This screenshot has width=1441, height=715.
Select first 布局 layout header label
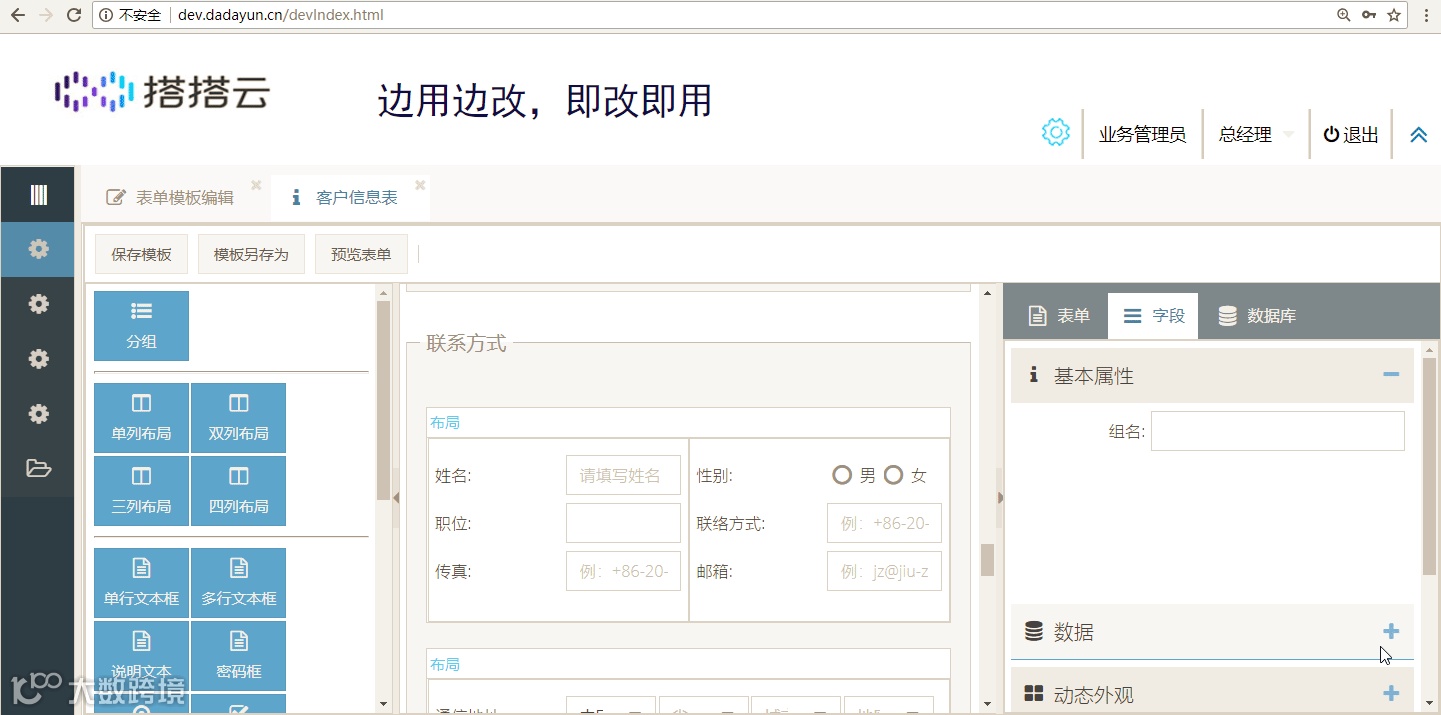445,423
